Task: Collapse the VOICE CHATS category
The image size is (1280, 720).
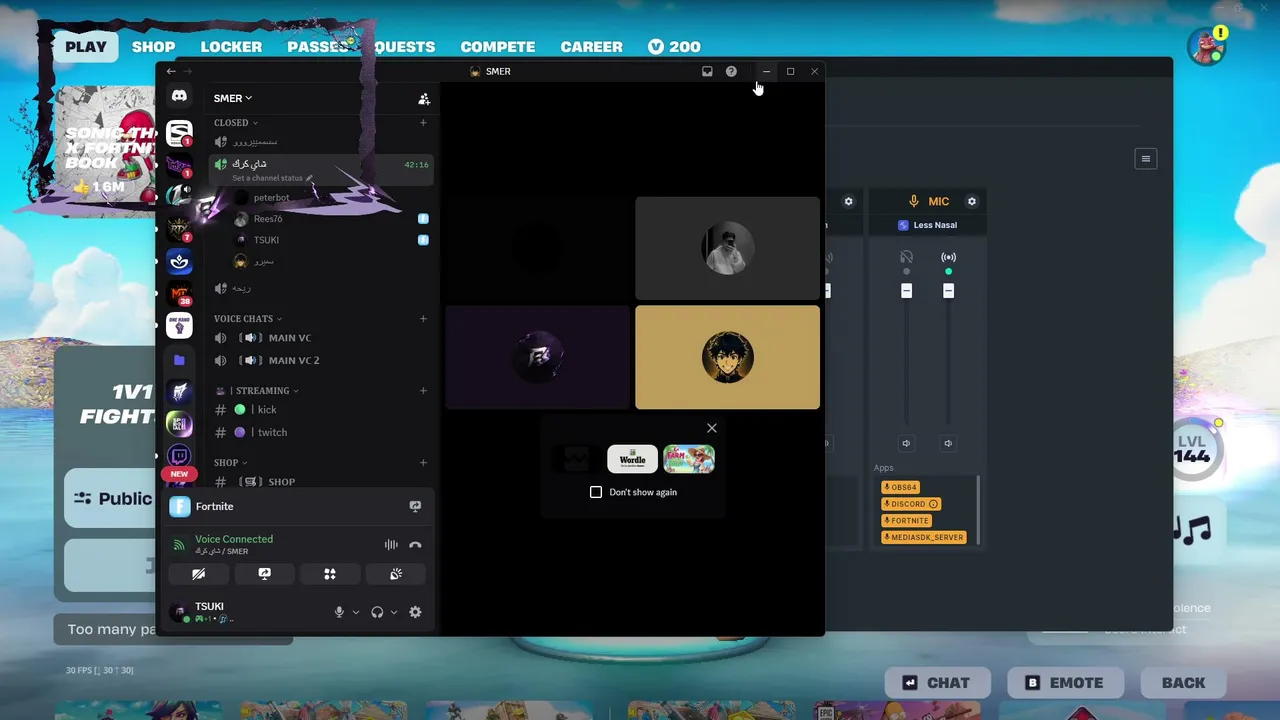Action: point(248,319)
